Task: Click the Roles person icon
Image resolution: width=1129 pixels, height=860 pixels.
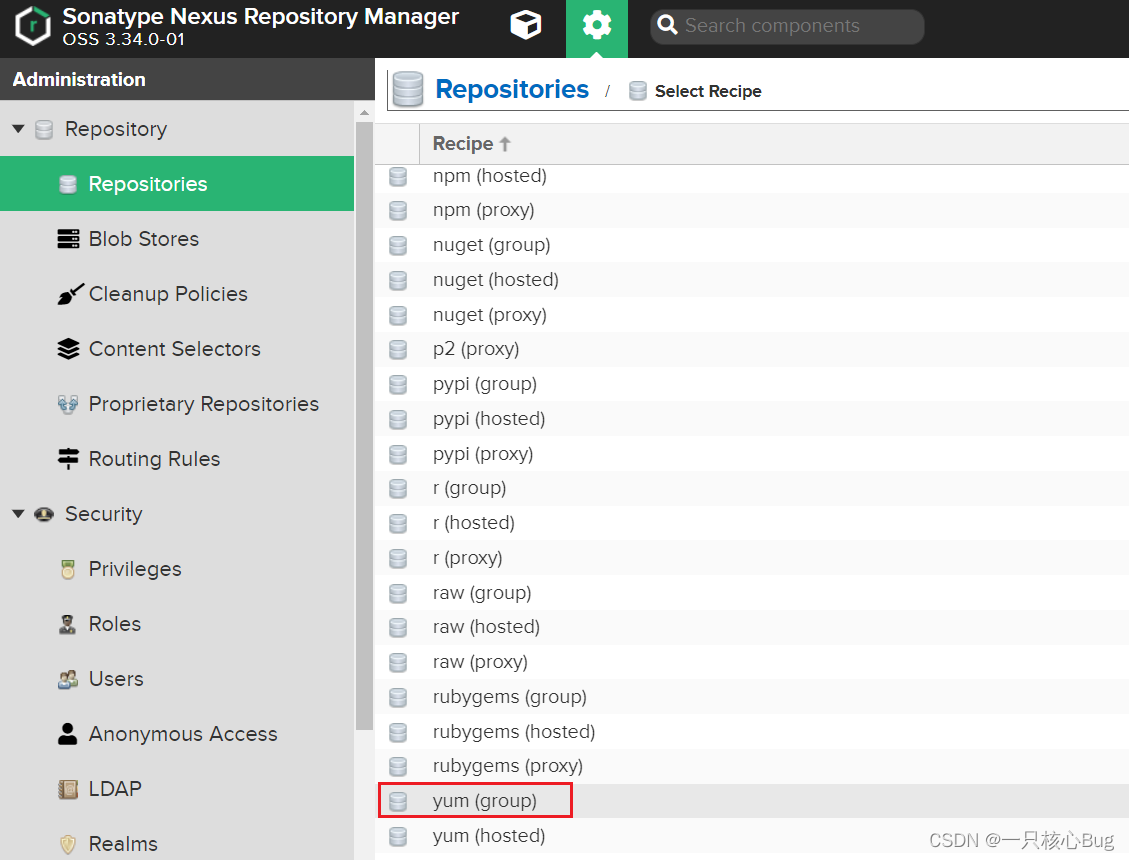Action: click(x=68, y=624)
